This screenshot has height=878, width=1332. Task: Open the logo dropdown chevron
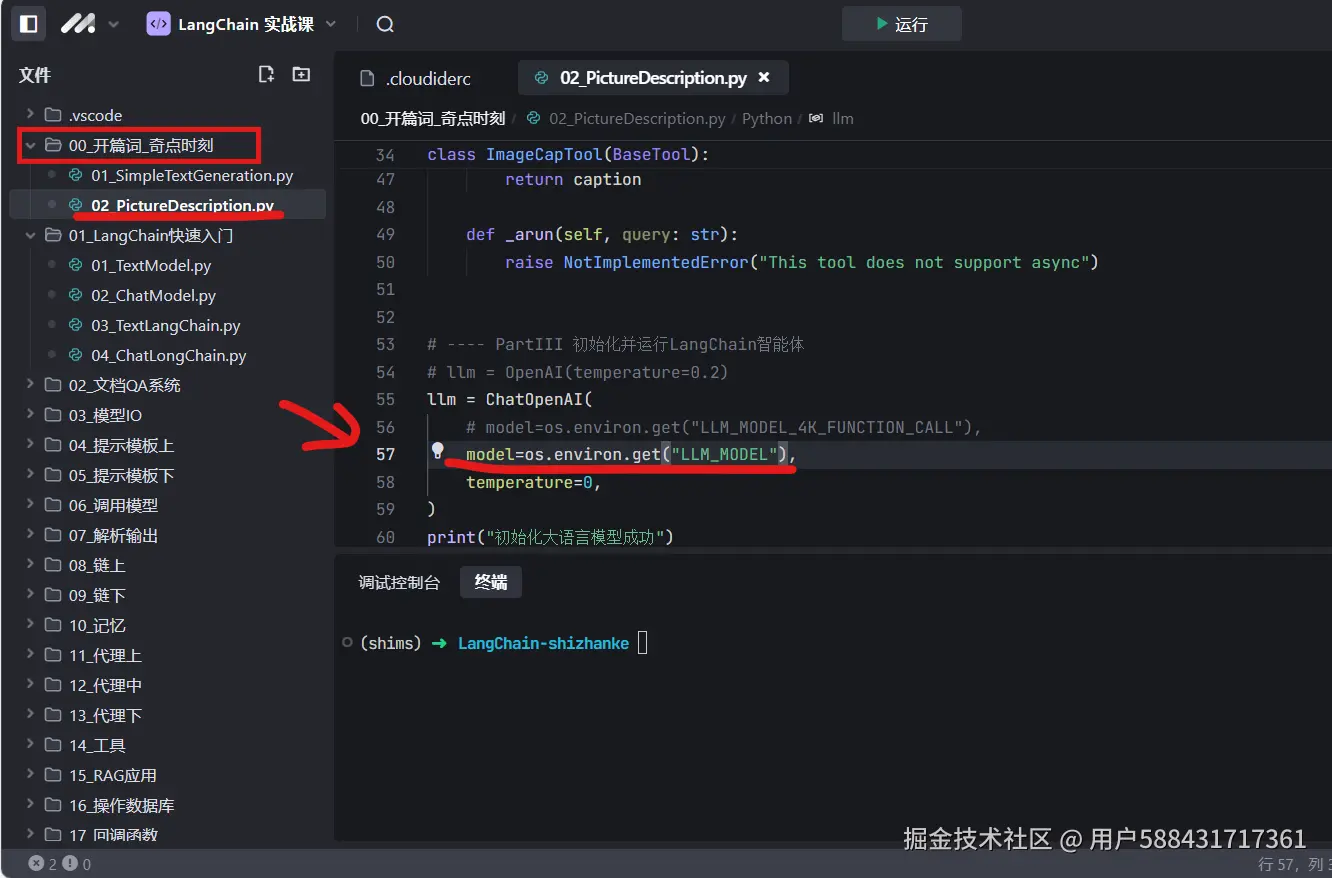[113, 24]
